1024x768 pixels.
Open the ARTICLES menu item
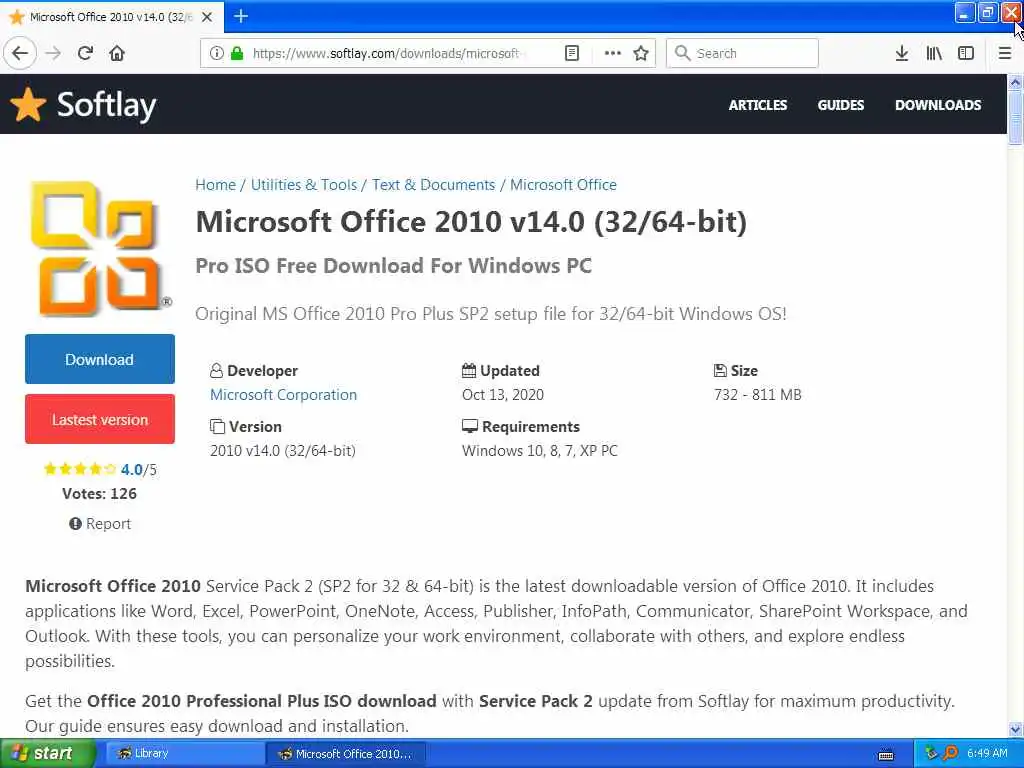point(758,105)
